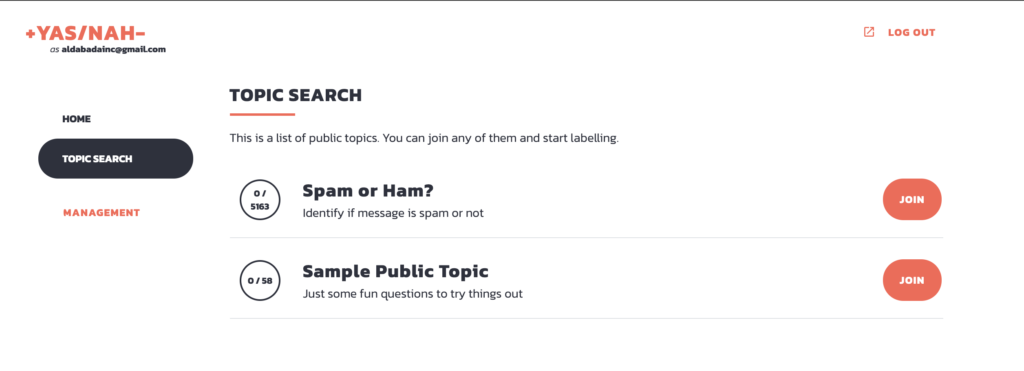Click the +YAS/NAH- logo
This screenshot has height=371, width=1024.
[86, 33]
